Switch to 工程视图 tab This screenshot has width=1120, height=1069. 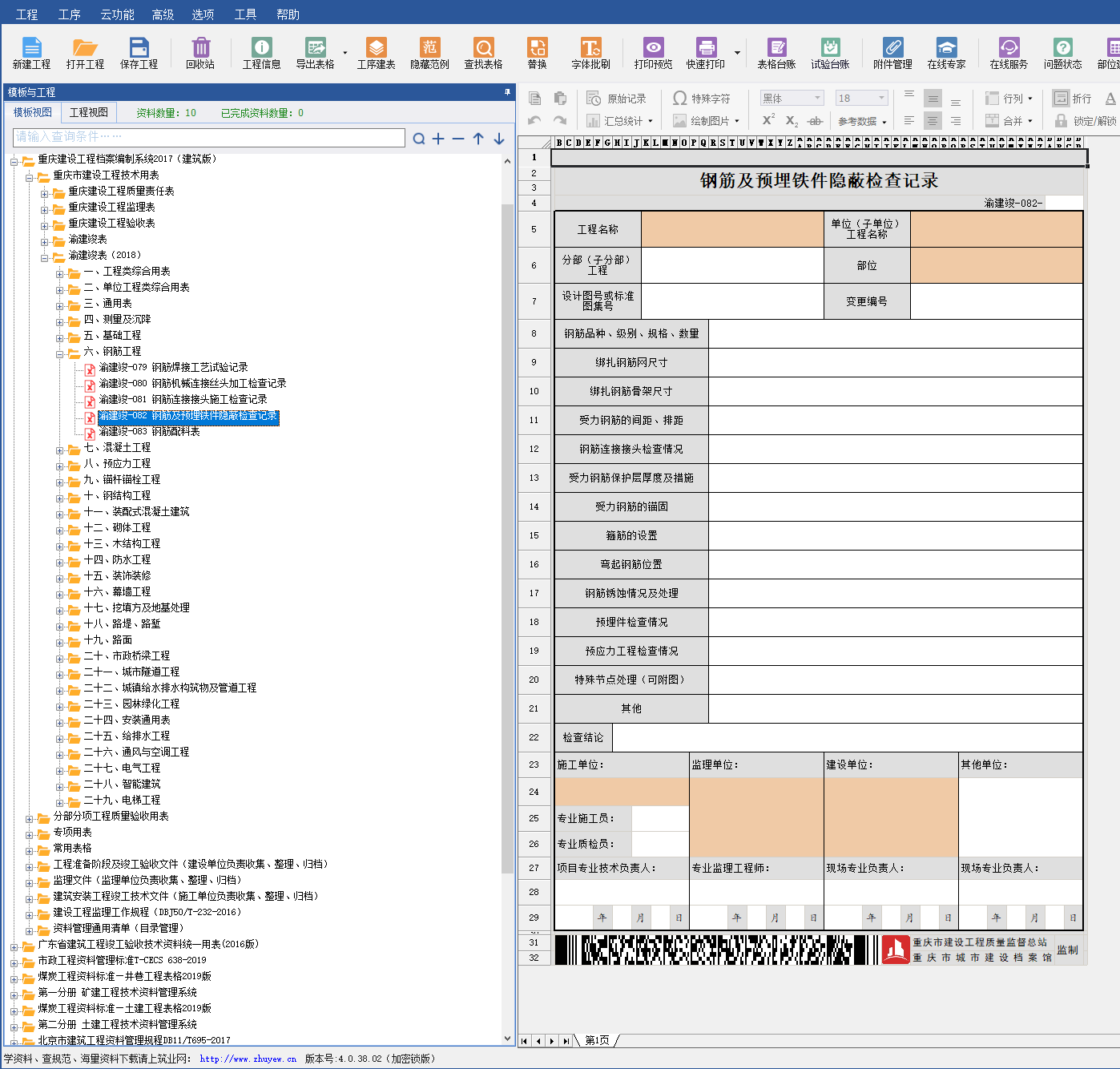[x=88, y=112]
